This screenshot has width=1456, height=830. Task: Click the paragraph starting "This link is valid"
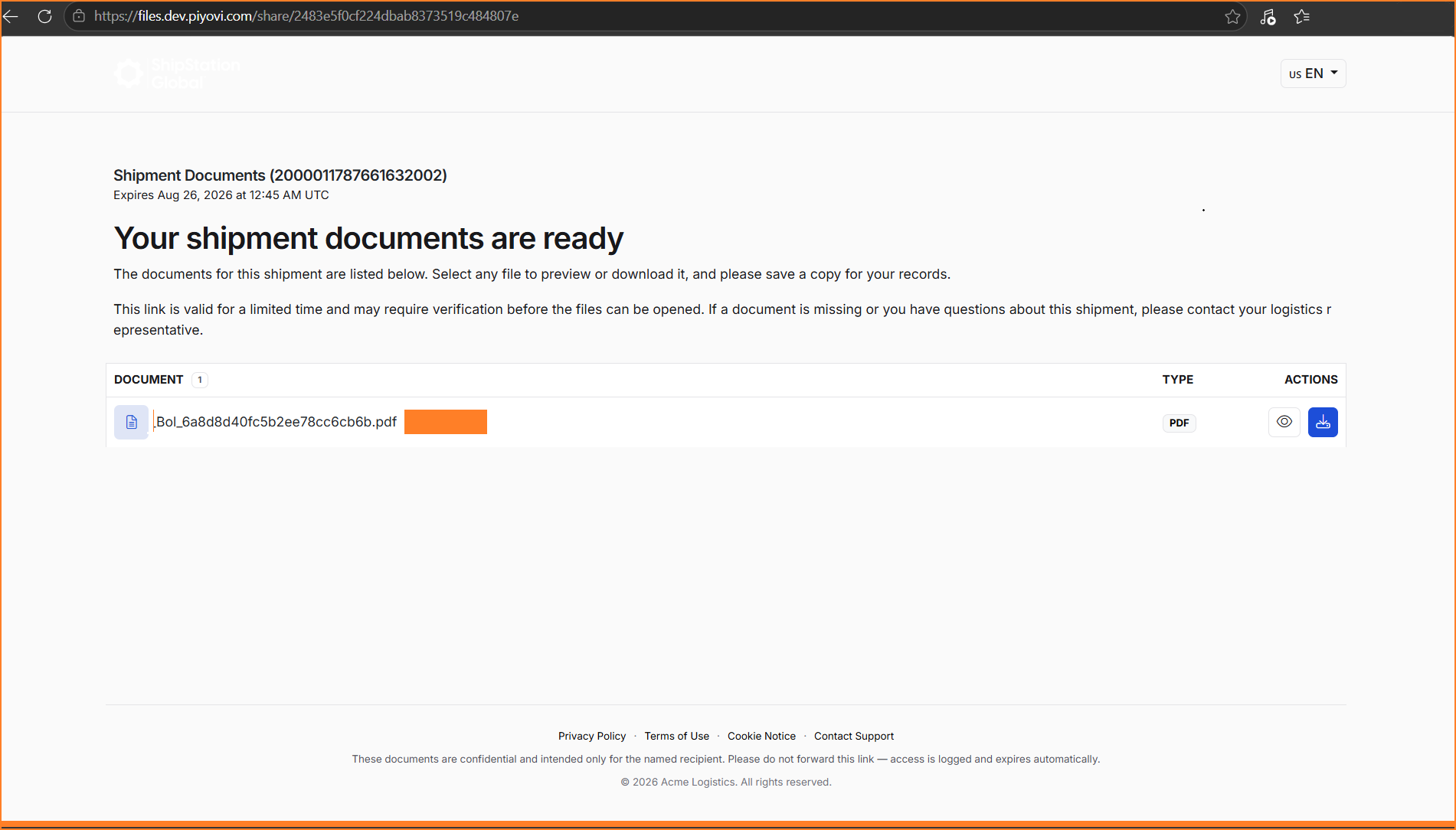pos(722,319)
